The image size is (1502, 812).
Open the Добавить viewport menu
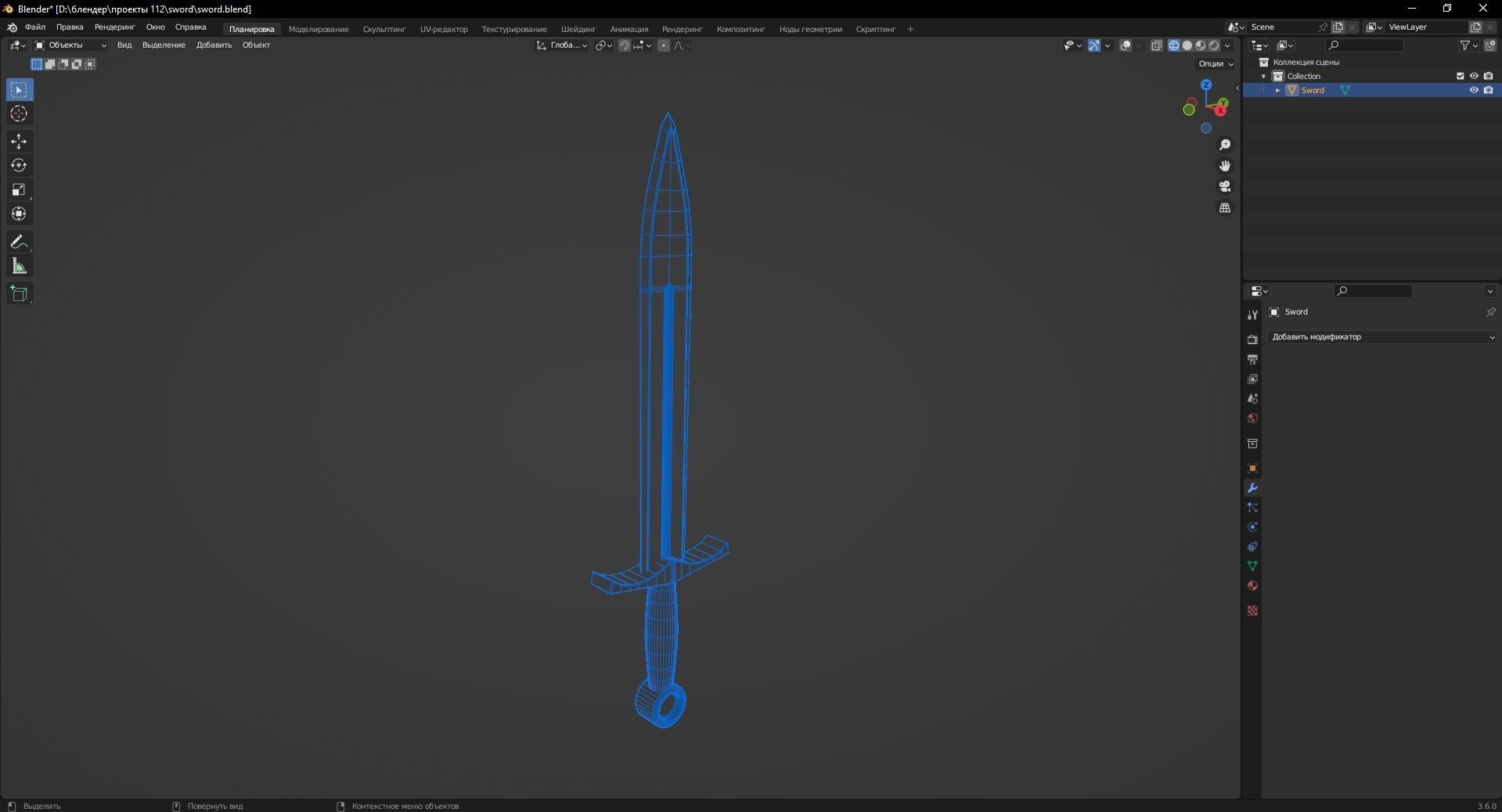click(x=214, y=45)
